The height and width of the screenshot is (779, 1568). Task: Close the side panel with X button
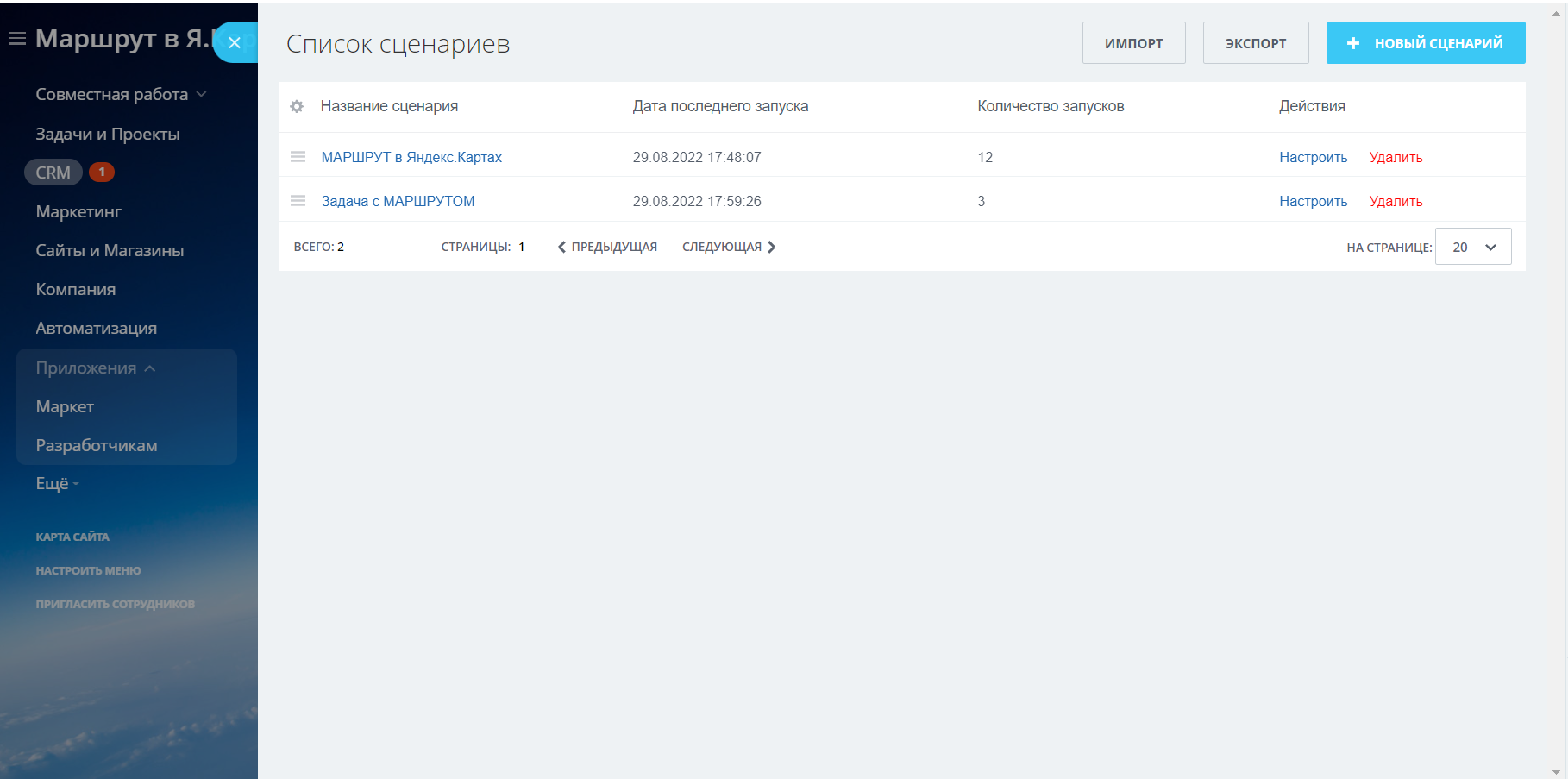click(x=234, y=42)
